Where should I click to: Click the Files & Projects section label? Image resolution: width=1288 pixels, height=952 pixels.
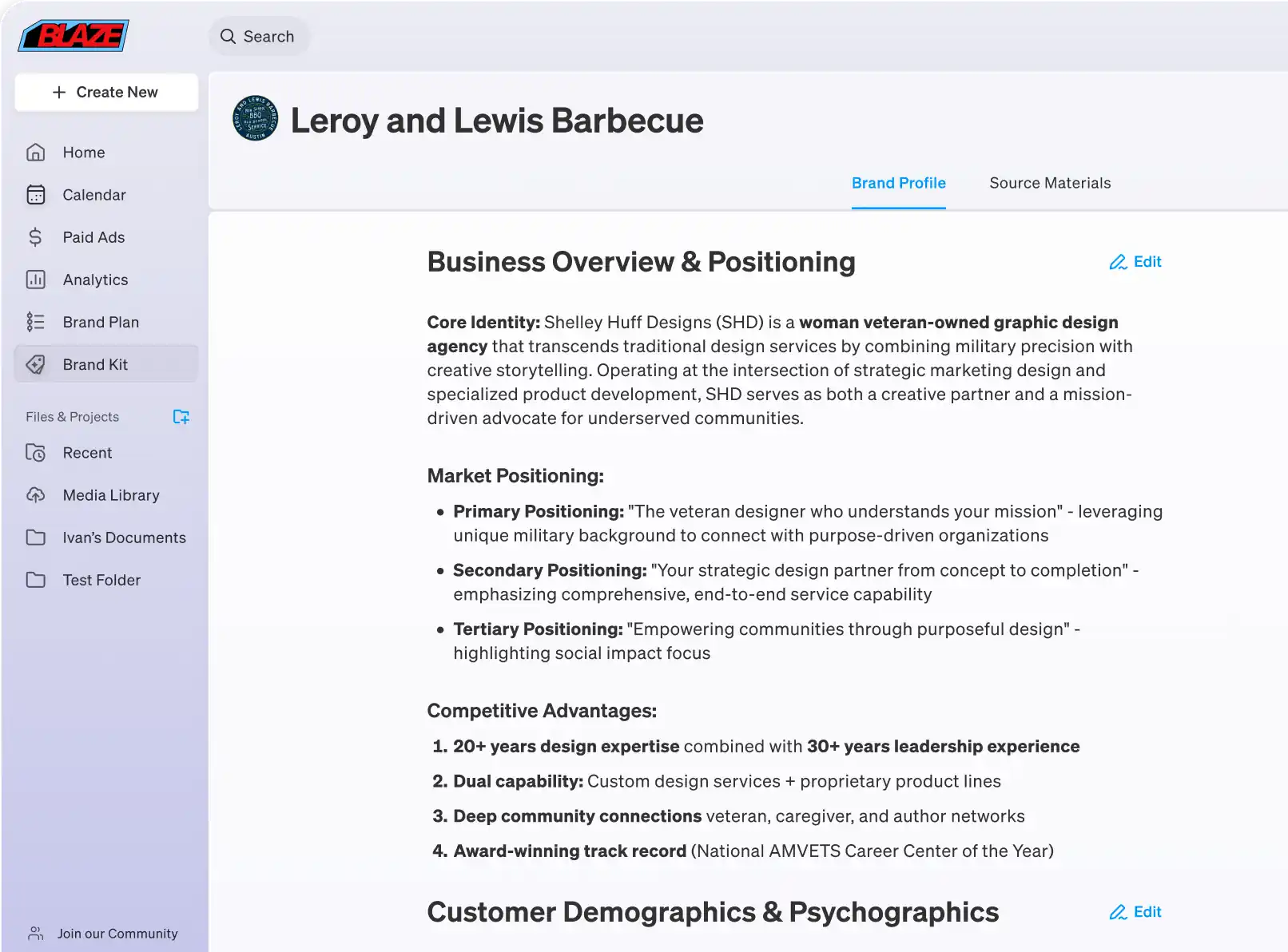pyautogui.click(x=72, y=417)
